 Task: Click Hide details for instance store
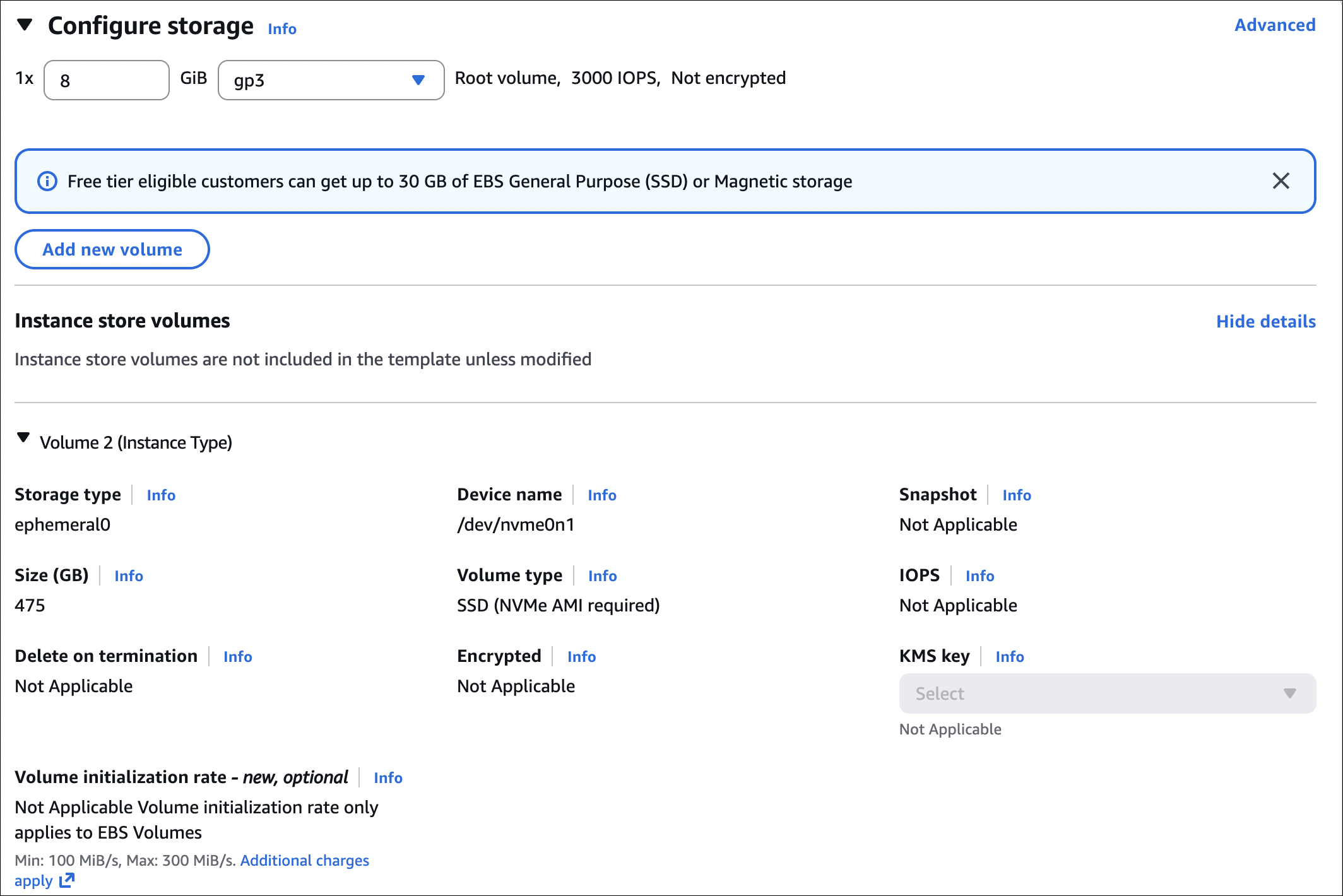pos(1265,321)
